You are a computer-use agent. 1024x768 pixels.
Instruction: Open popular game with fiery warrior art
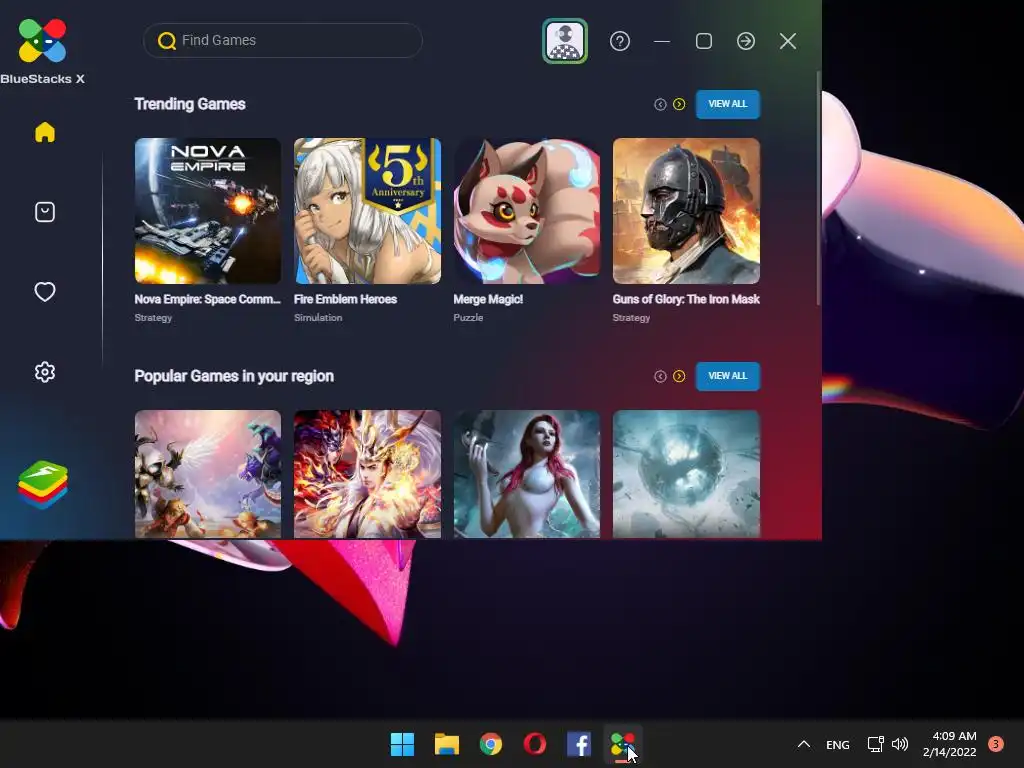(367, 474)
